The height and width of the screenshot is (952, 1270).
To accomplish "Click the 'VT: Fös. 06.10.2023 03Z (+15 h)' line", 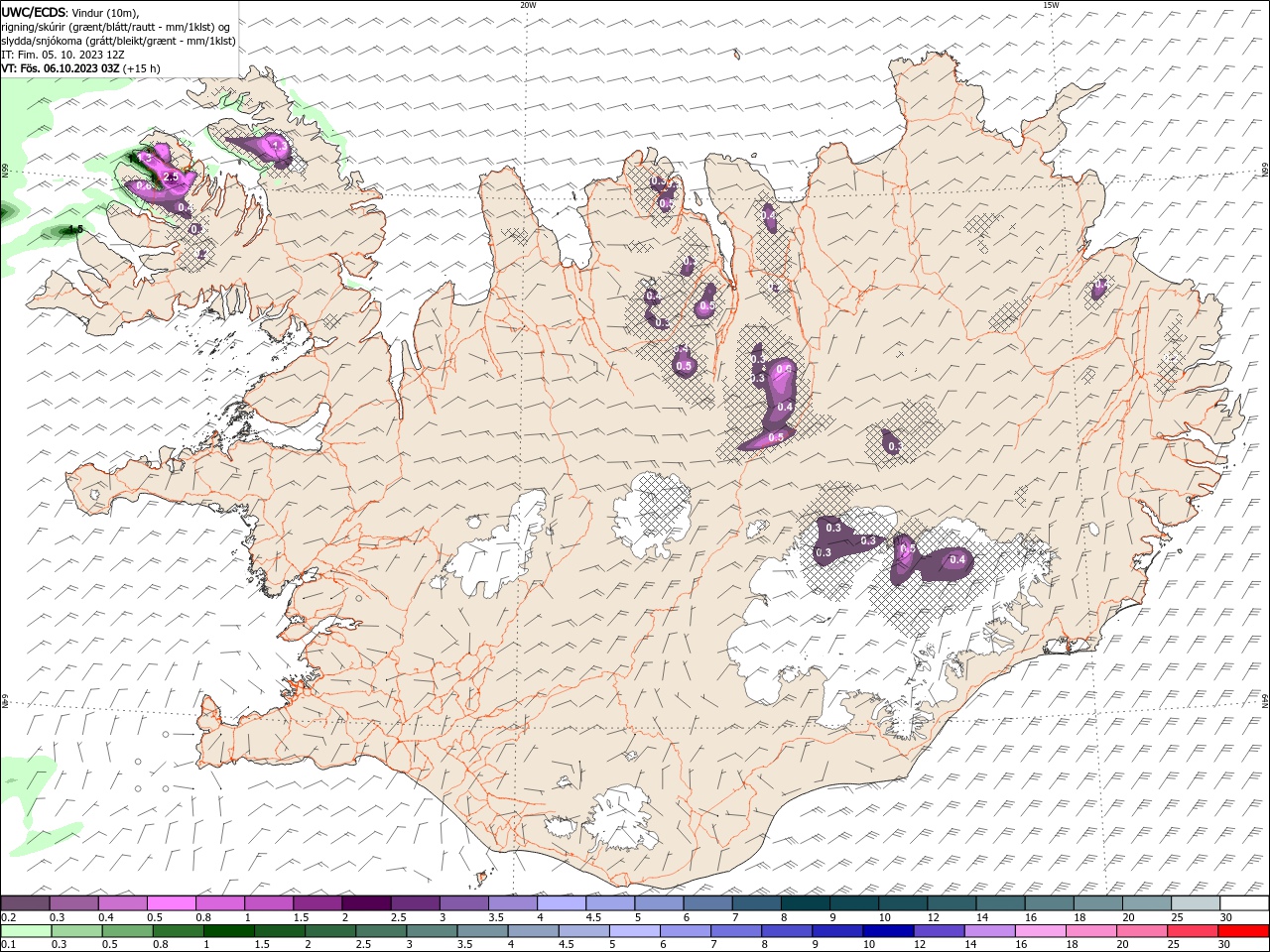I will (81, 68).
